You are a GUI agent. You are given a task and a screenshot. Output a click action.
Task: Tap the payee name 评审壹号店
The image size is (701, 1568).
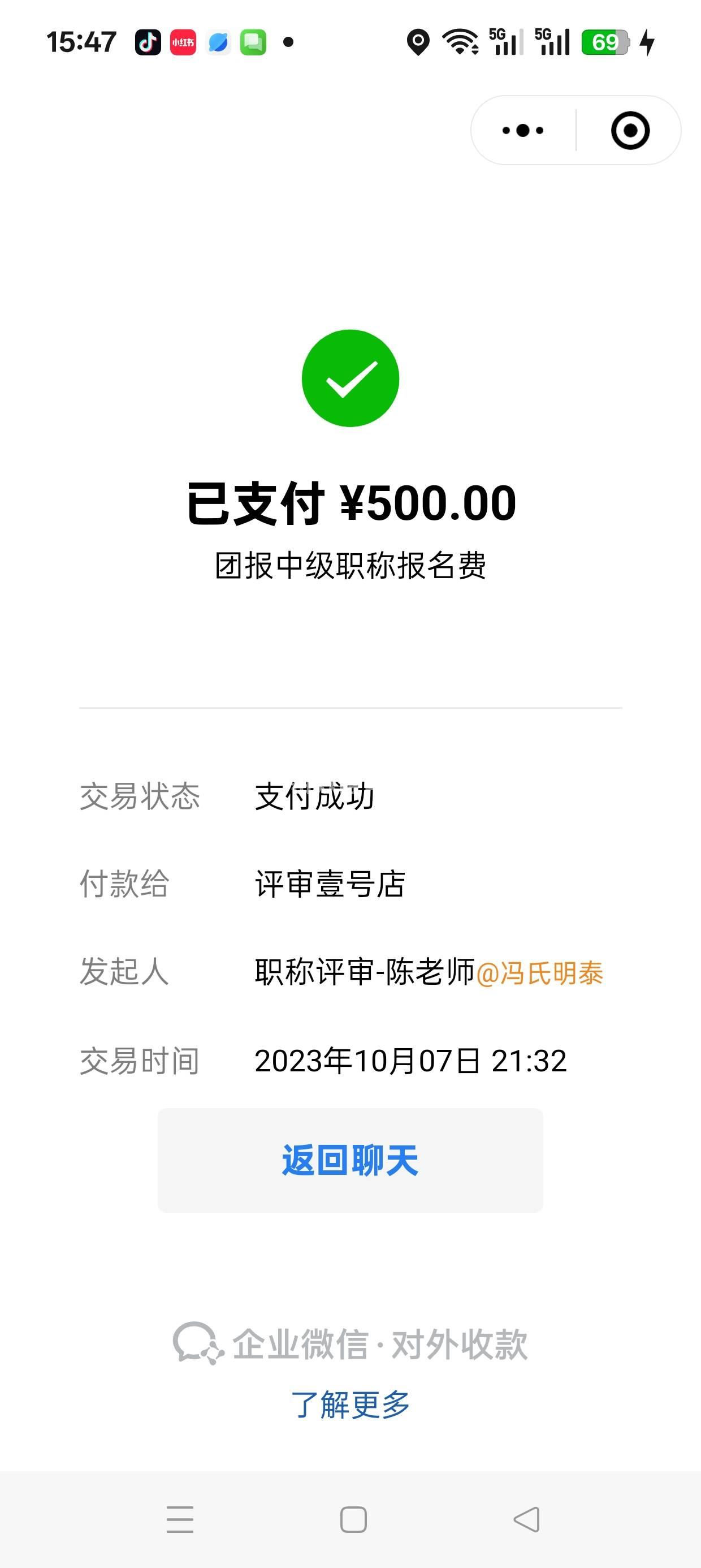[x=330, y=884]
